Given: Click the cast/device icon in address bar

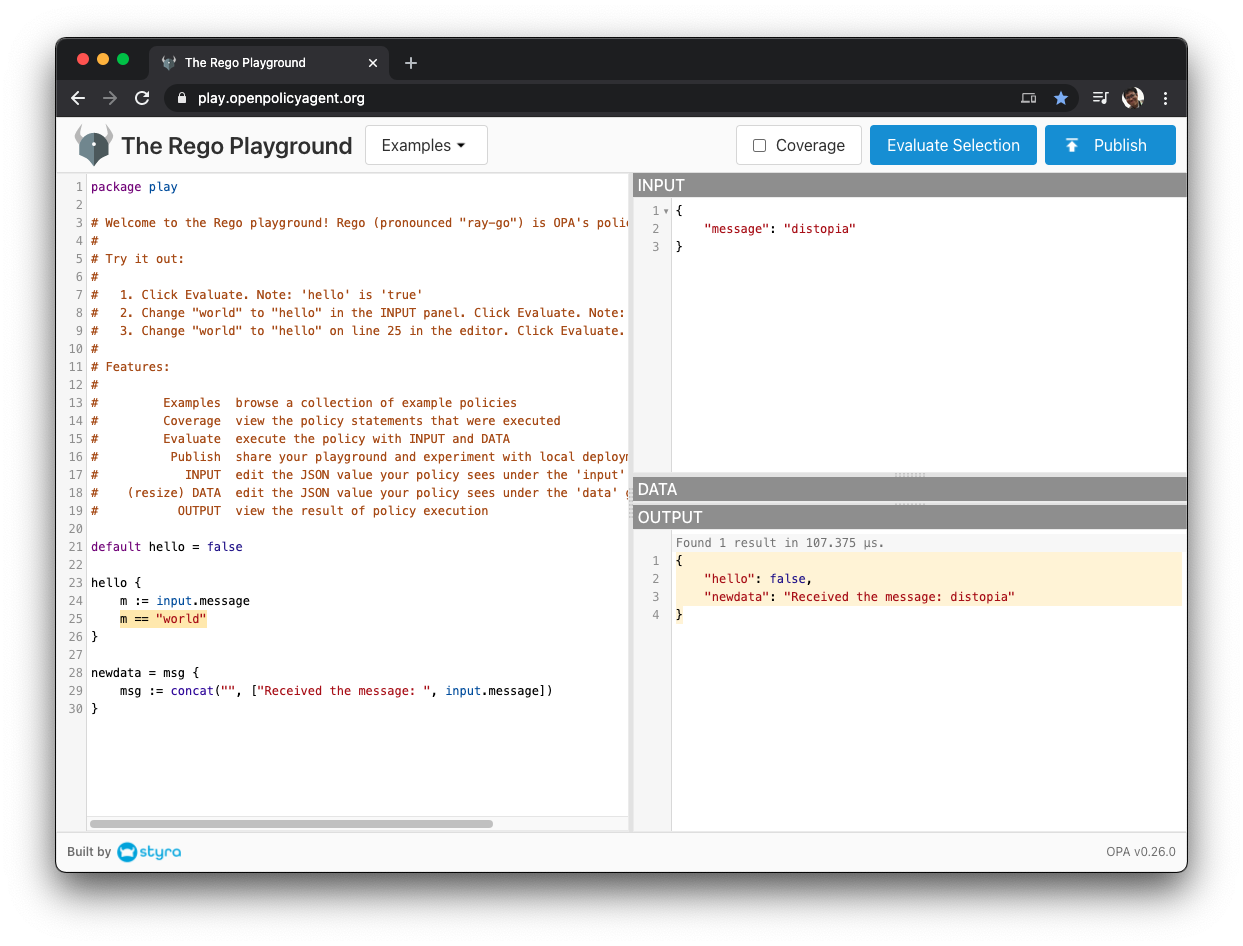Looking at the screenshot, I should [x=1028, y=98].
